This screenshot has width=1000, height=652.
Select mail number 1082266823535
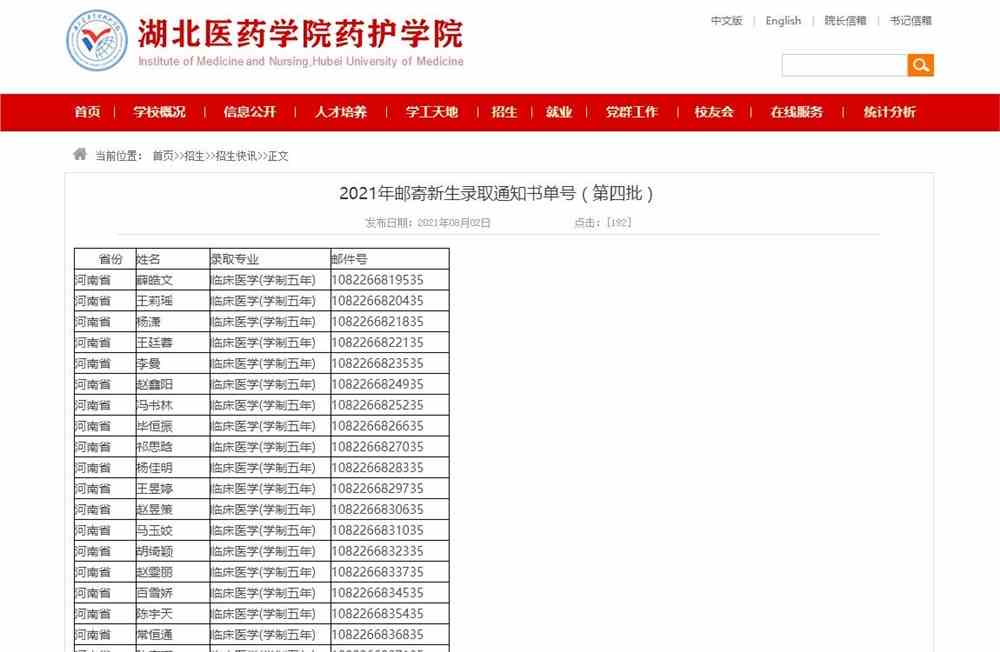pyautogui.click(x=378, y=364)
